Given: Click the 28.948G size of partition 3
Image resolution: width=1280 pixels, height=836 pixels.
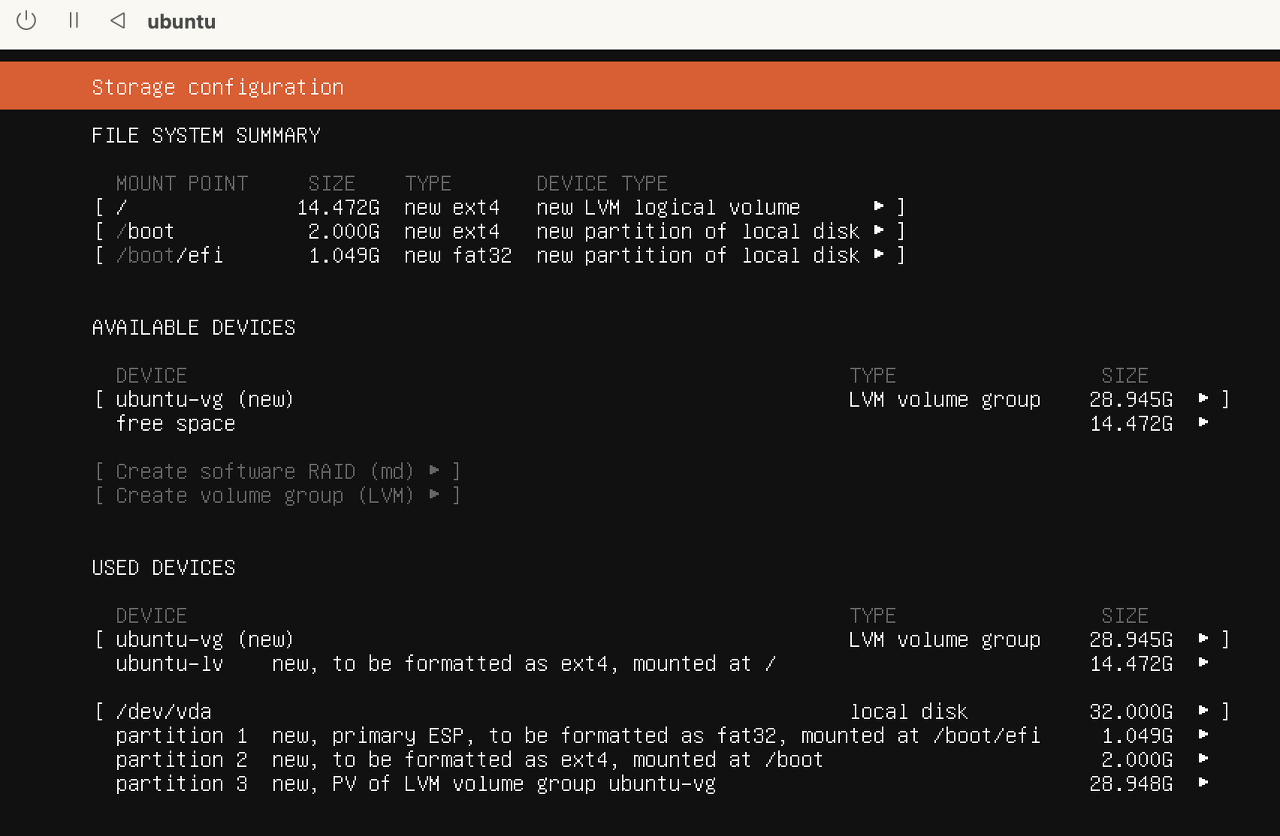Looking at the screenshot, I should point(1131,784).
